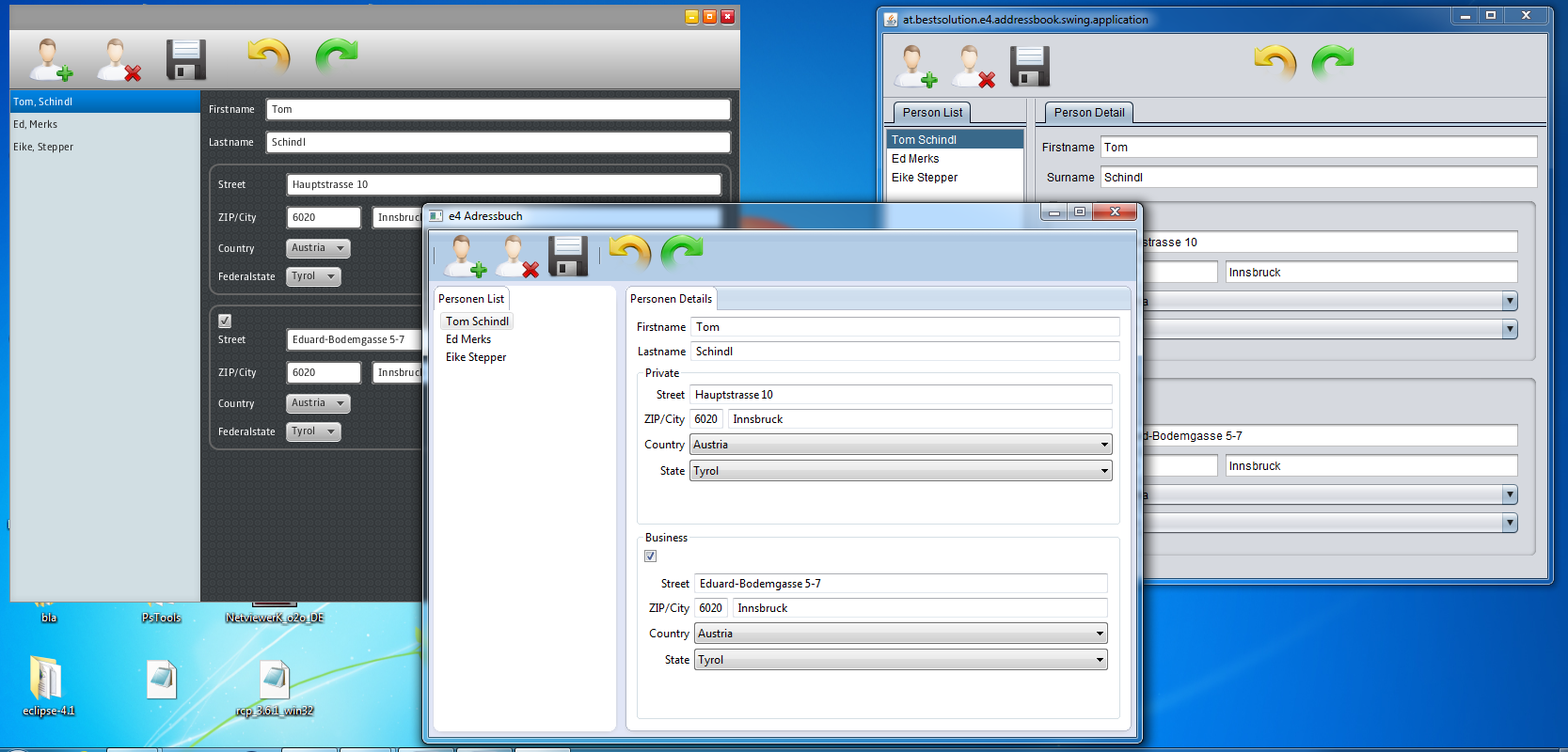Expand Business State dropdown showing Tyrol
Image resolution: width=1568 pixels, height=752 pixels.
tap(901, 660)
